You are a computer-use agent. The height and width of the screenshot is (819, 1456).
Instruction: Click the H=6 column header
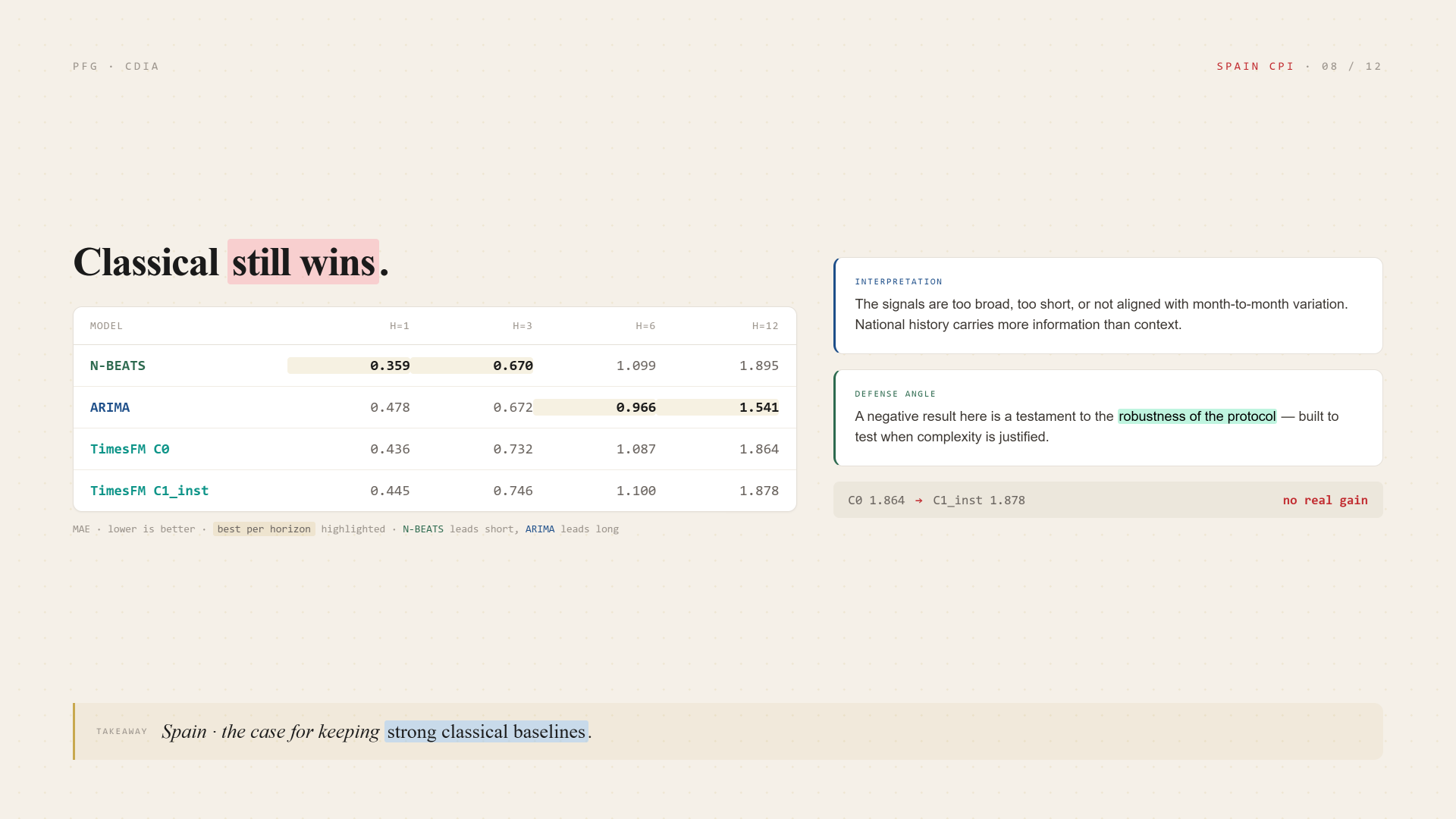click(645, 326)
